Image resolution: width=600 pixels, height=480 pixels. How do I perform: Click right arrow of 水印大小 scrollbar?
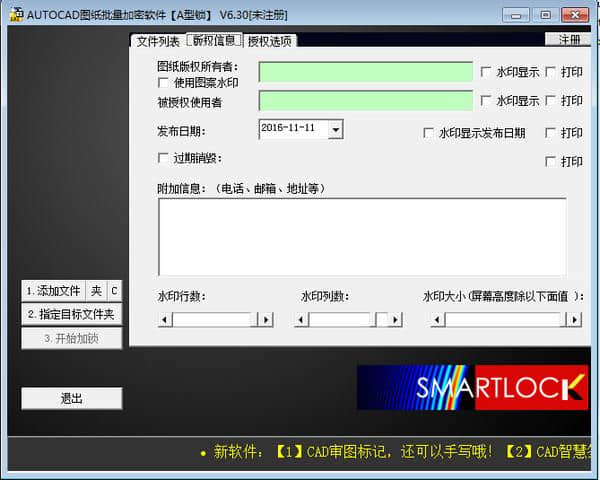574,320
